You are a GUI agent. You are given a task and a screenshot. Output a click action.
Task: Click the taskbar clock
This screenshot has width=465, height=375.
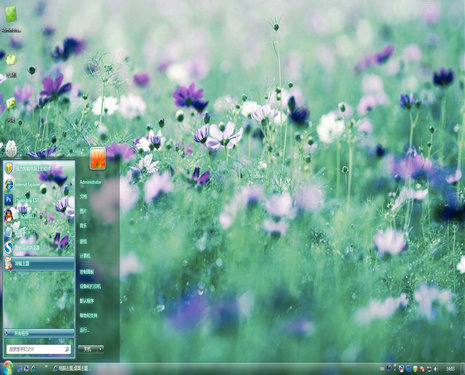point(451,369)
